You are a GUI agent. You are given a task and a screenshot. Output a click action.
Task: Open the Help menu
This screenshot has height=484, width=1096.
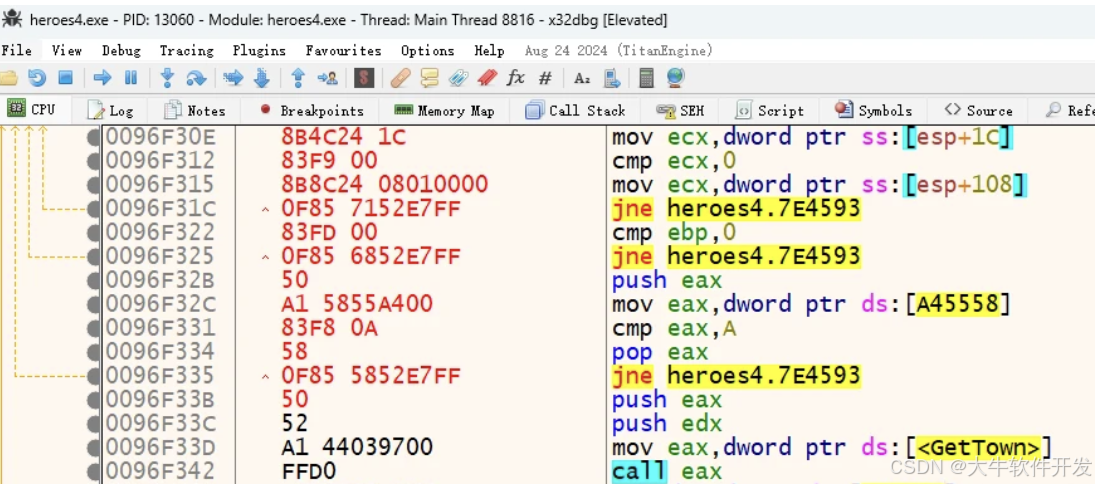[489, 50]
